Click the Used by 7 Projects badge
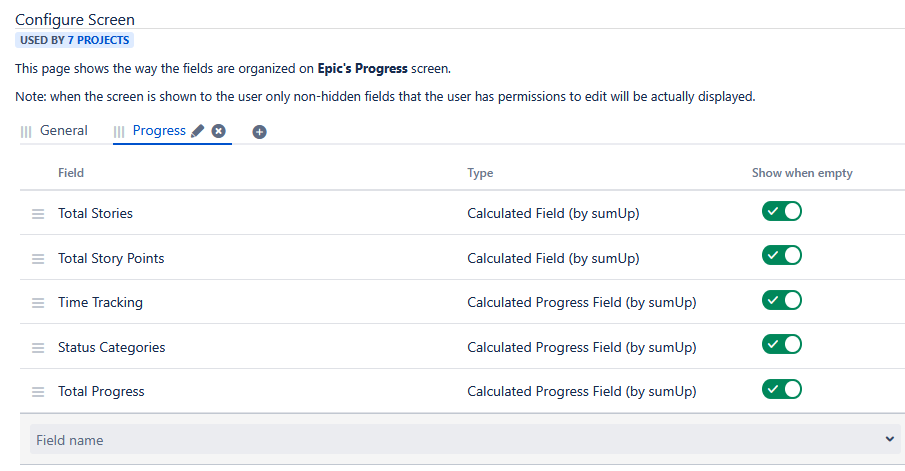The width and height of the screenshot is (905, 471). (x=74, y=40)
